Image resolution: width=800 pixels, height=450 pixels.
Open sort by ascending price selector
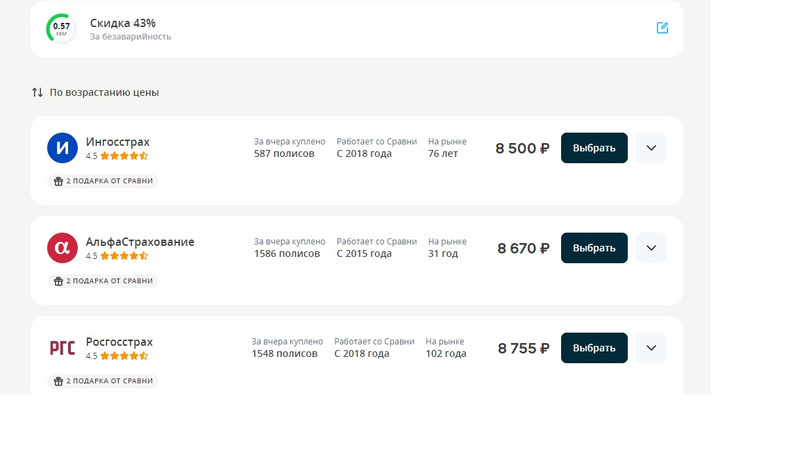click(104, 92)
